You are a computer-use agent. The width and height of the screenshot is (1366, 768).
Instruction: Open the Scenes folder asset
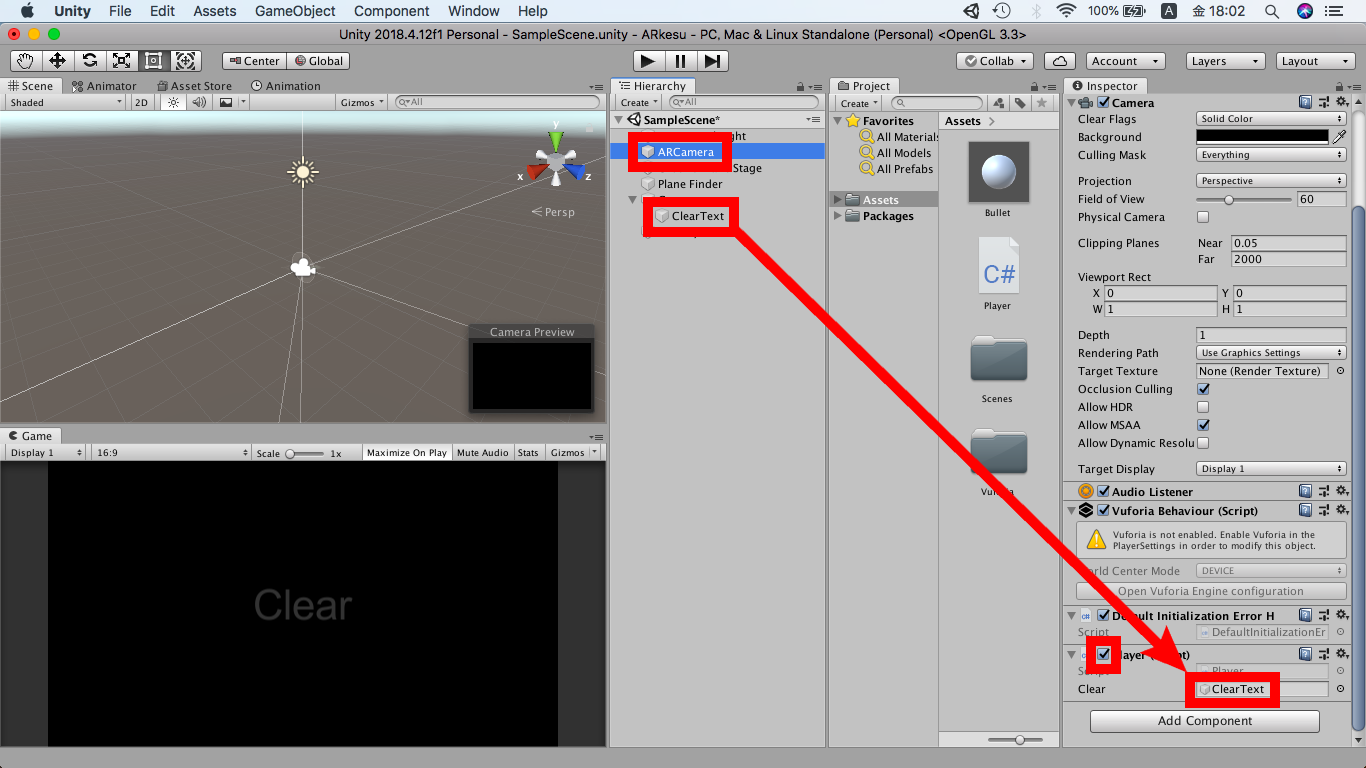(998, 367)
